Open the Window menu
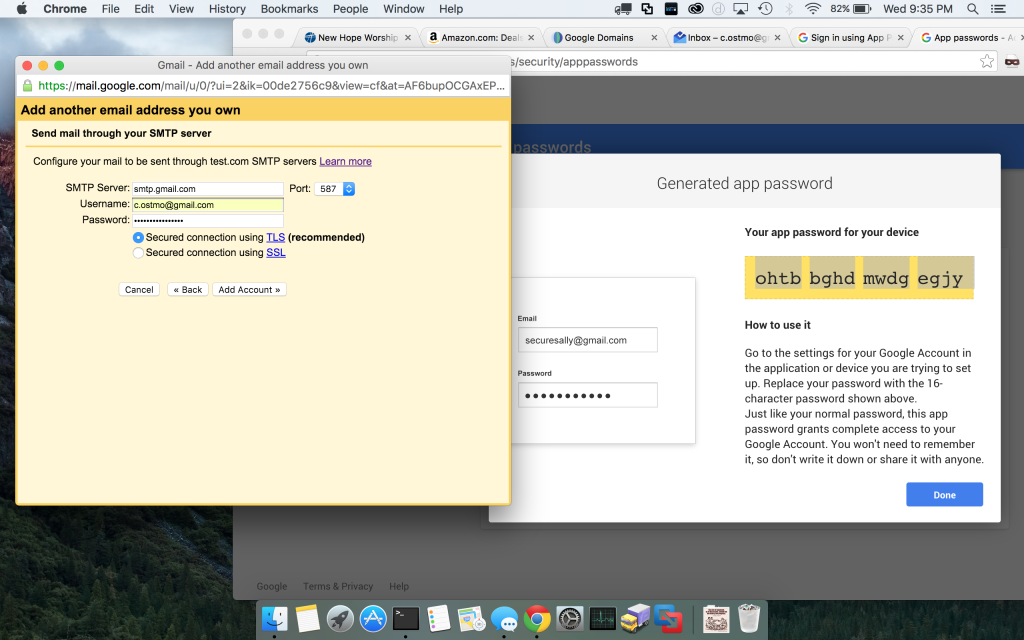 click(x=404, y=8)
